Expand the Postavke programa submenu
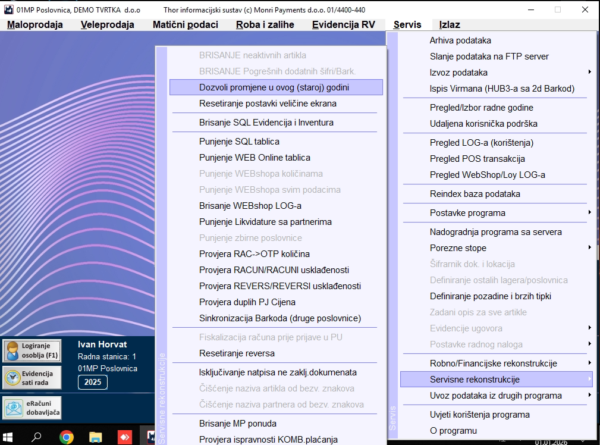 tap(496, 213)
